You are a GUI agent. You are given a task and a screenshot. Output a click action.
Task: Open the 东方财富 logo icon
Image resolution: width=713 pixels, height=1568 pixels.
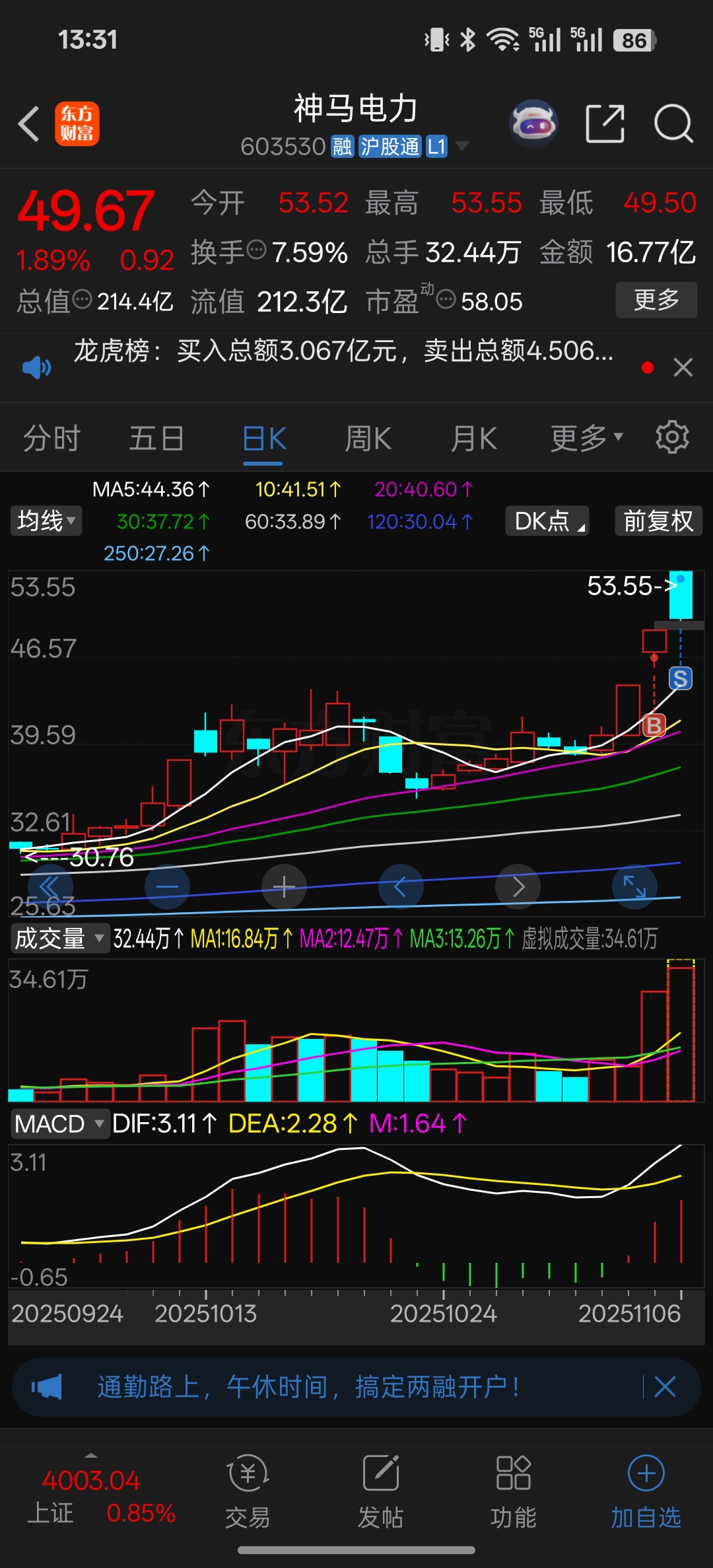point(77,124)
